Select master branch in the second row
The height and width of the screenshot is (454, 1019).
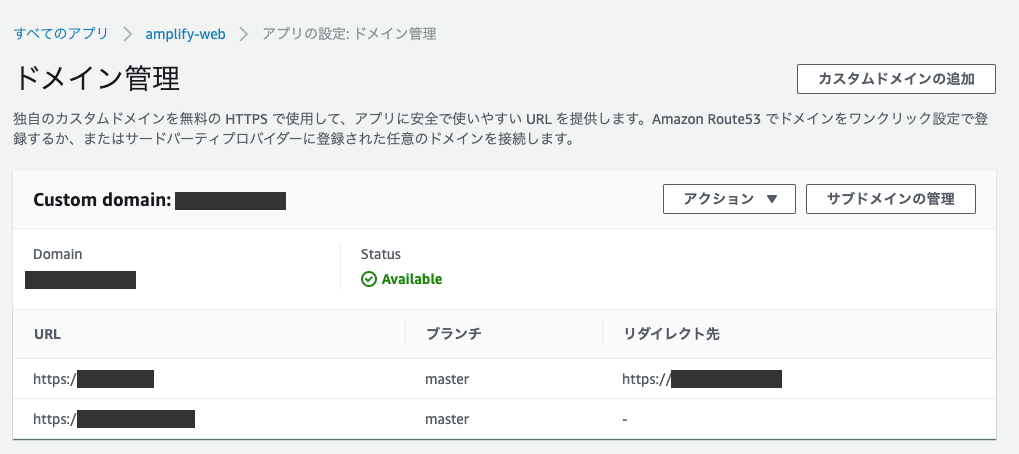tap(446, 418)
